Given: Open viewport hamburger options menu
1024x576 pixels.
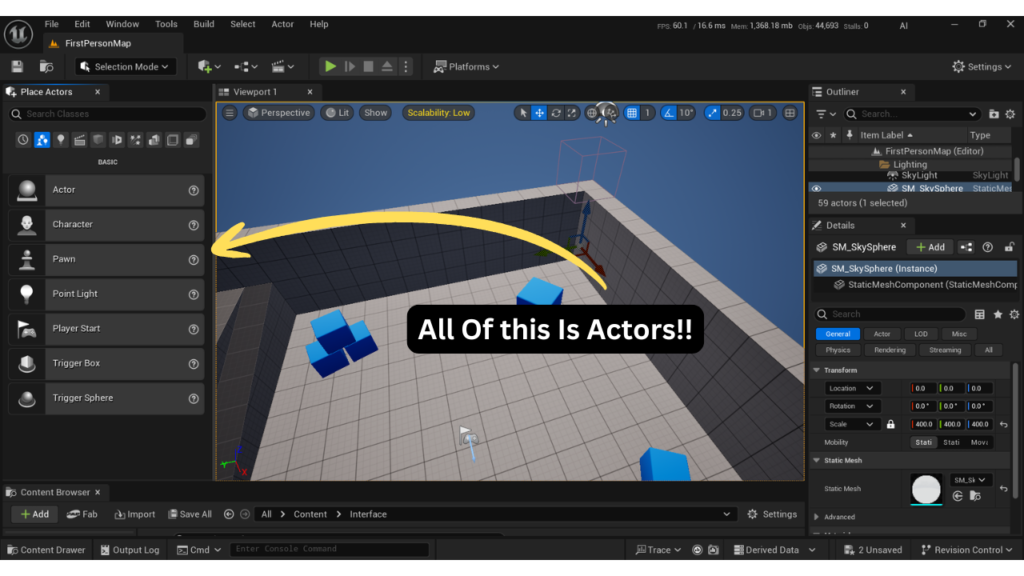Looking at the screenshot, I should 229,113.
